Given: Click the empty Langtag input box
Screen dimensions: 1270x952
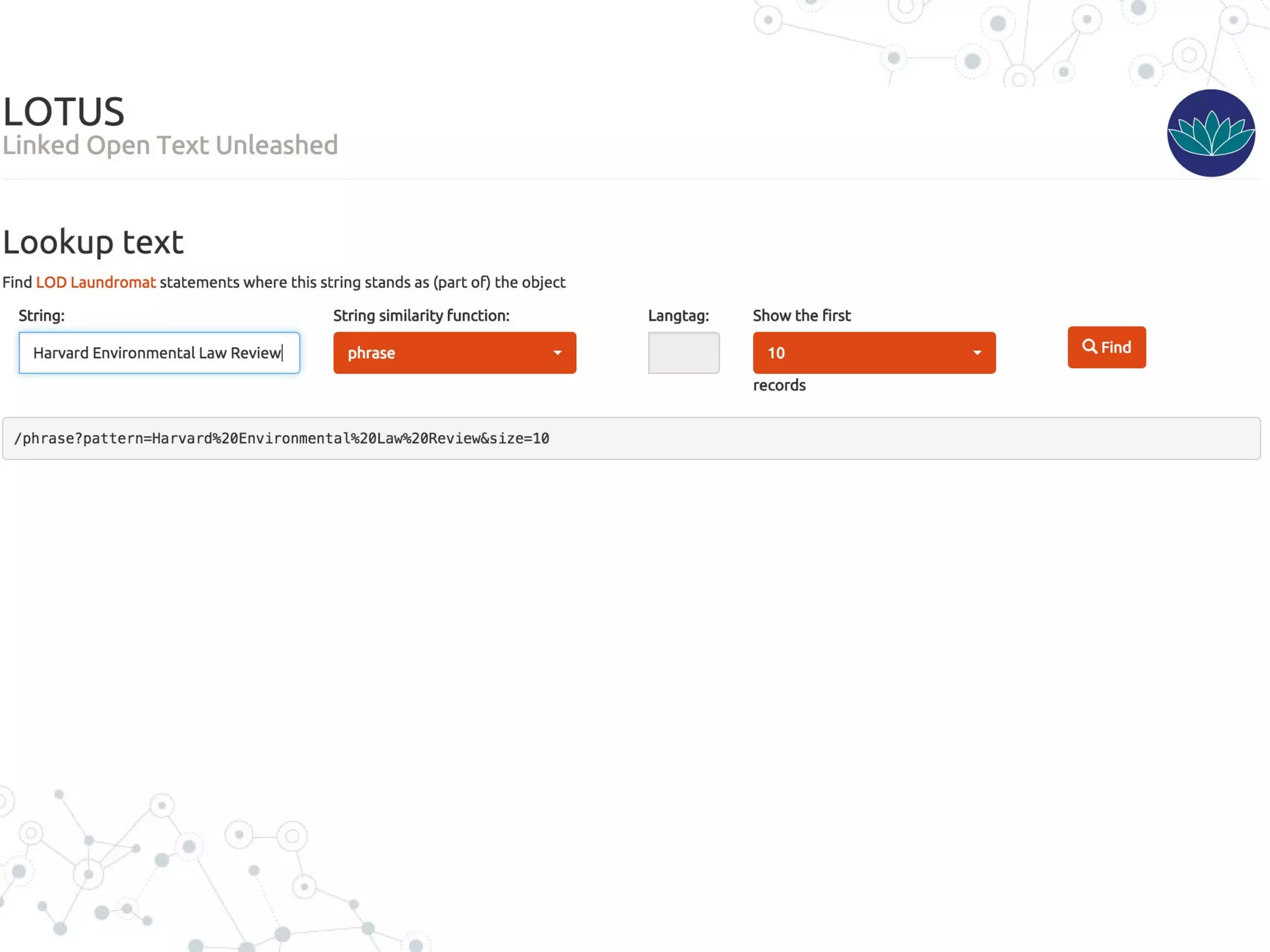Looking at the screenshot, I should pyautogui.click(x=683, y=353).
